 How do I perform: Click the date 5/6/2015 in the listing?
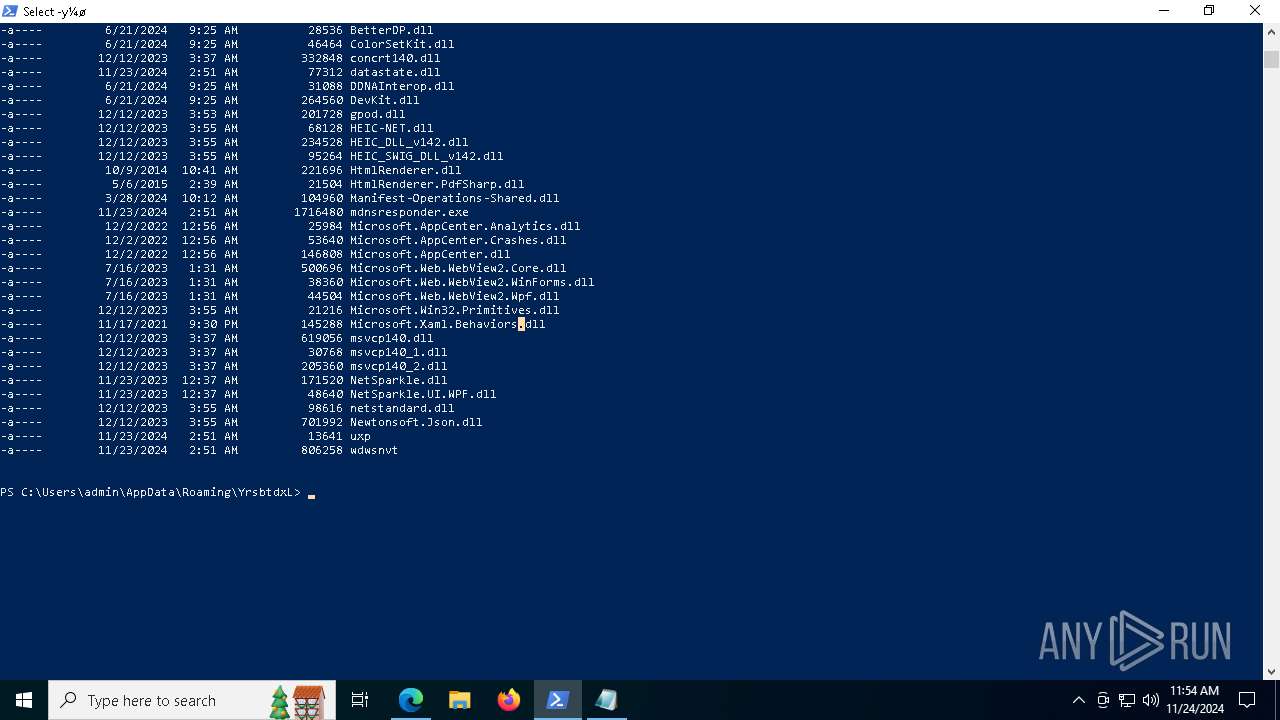pyautogui.click(x=140, y=184)
